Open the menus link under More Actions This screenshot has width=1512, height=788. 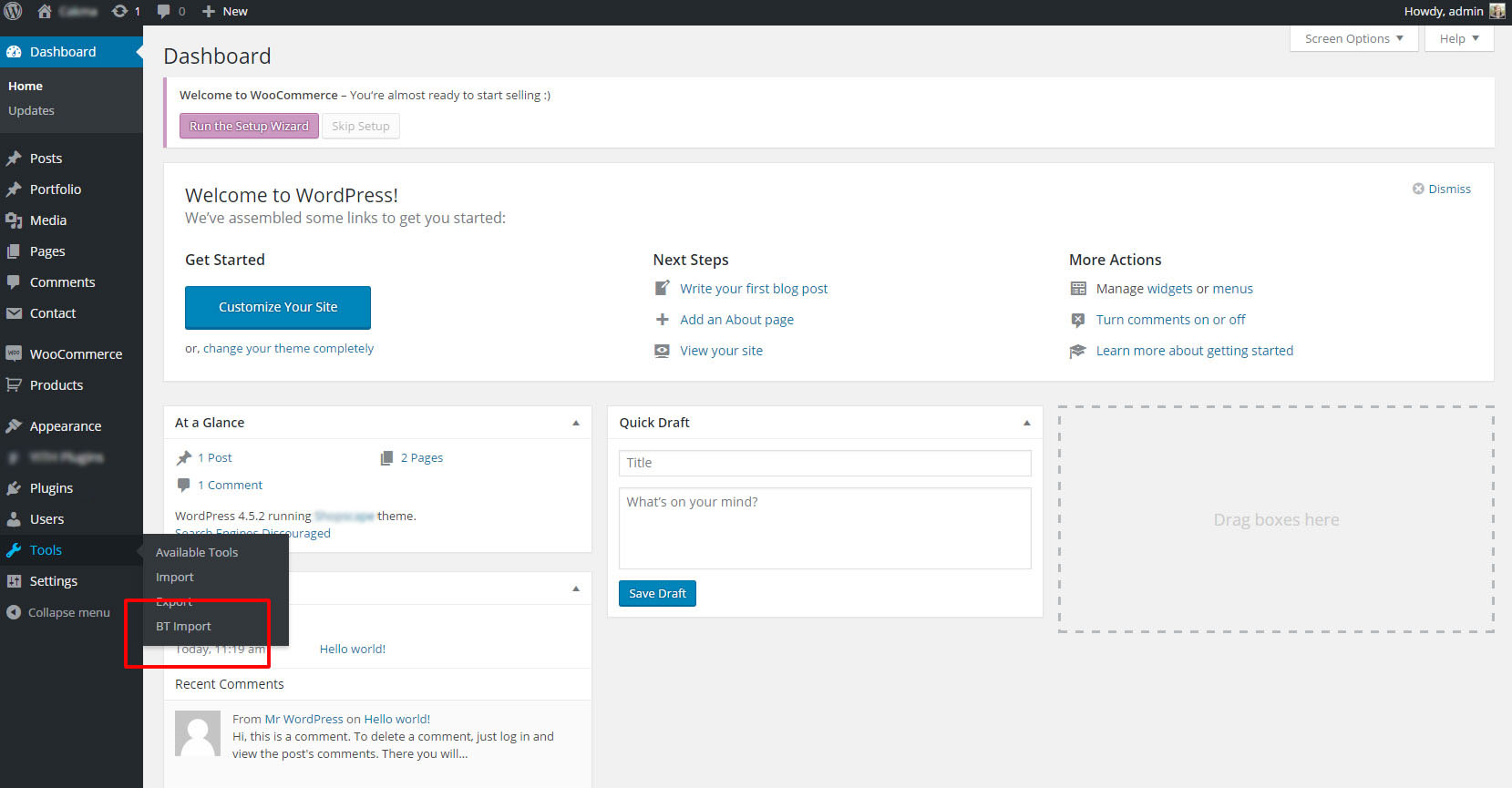pos(1233,289)
